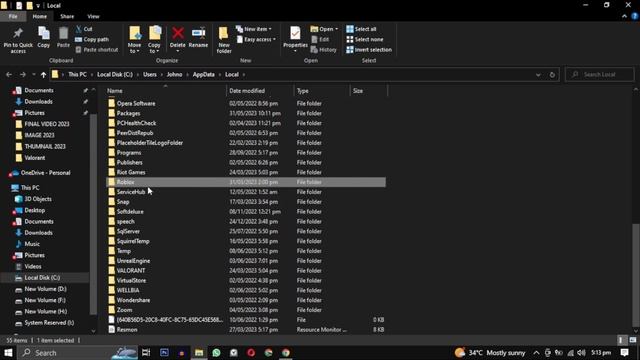Select the VALORANT folder

click(131, 271)
